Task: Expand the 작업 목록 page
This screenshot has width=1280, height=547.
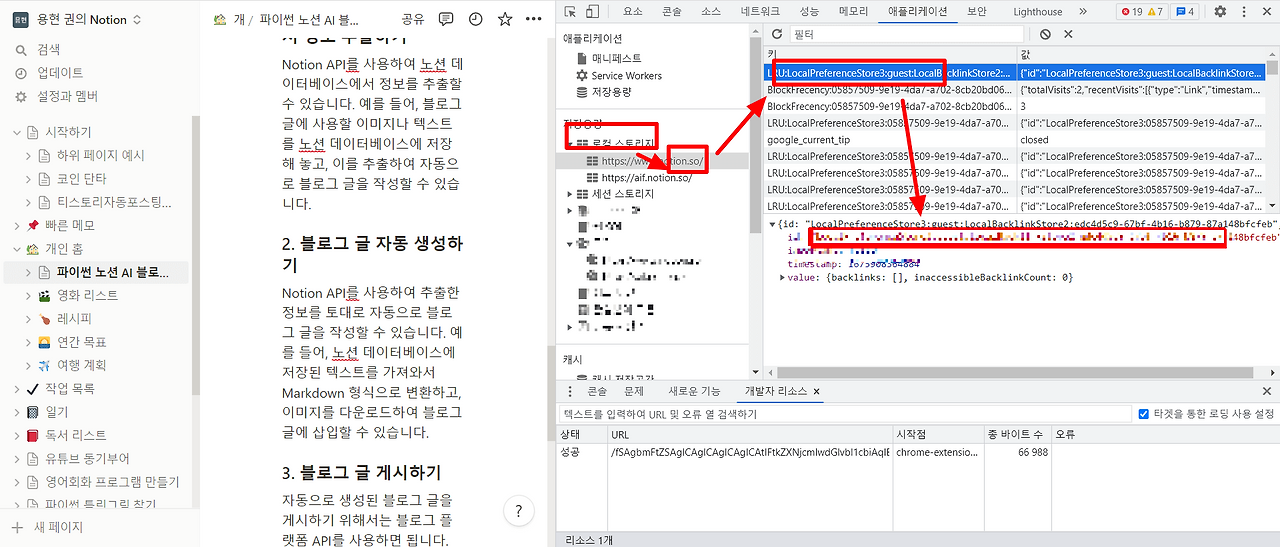Action: tap(16, 388)
